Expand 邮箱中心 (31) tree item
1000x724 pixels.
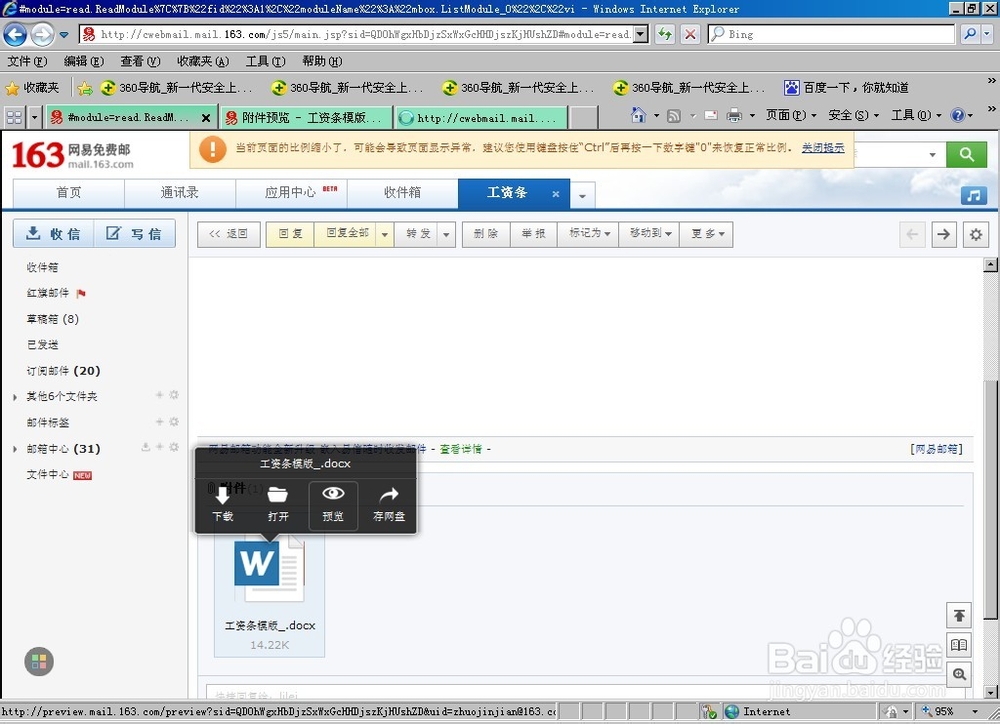click(x=15, y=449)
